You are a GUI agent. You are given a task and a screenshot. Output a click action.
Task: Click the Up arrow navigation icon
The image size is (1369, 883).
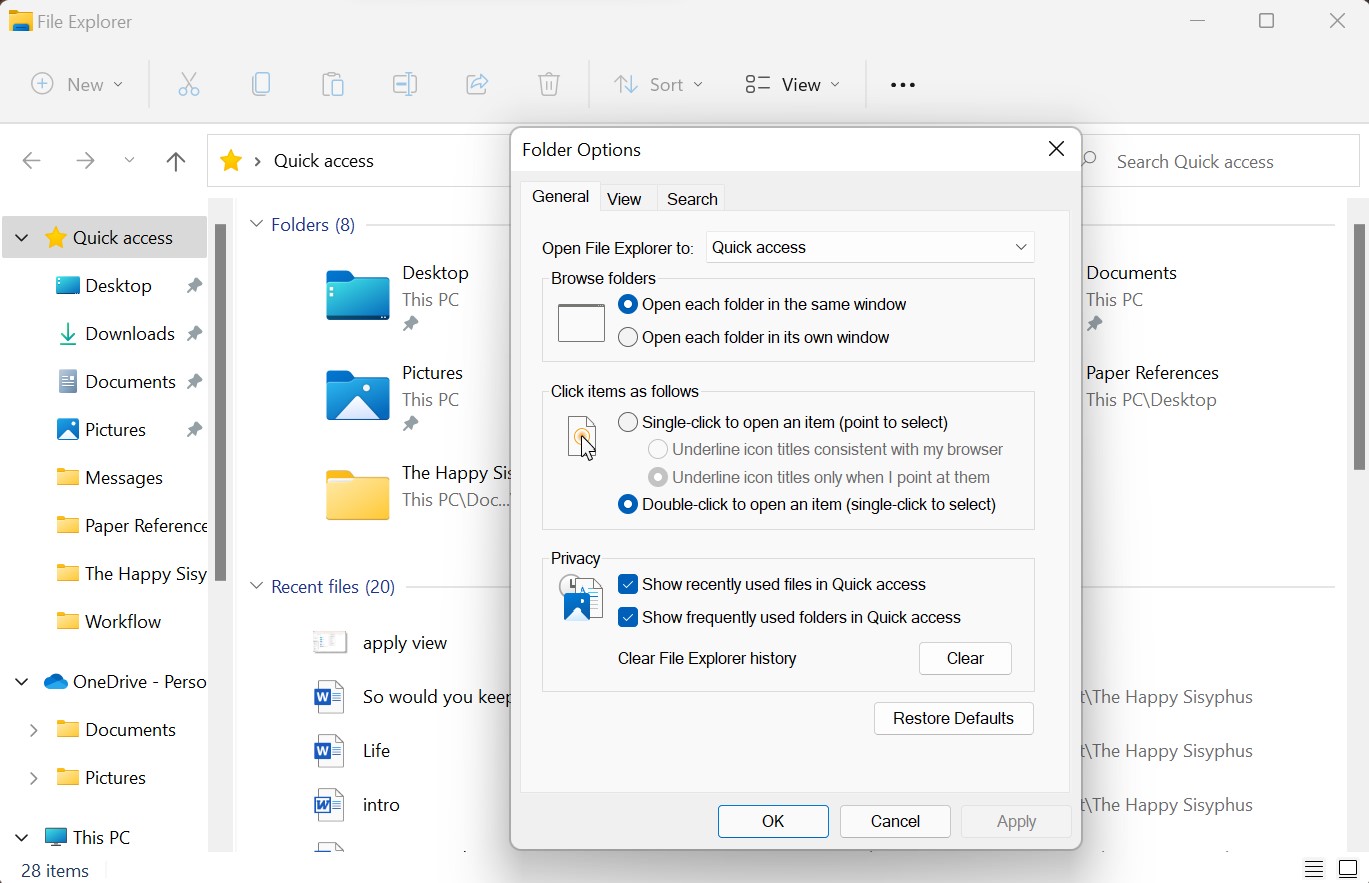(x=176, y=161)
